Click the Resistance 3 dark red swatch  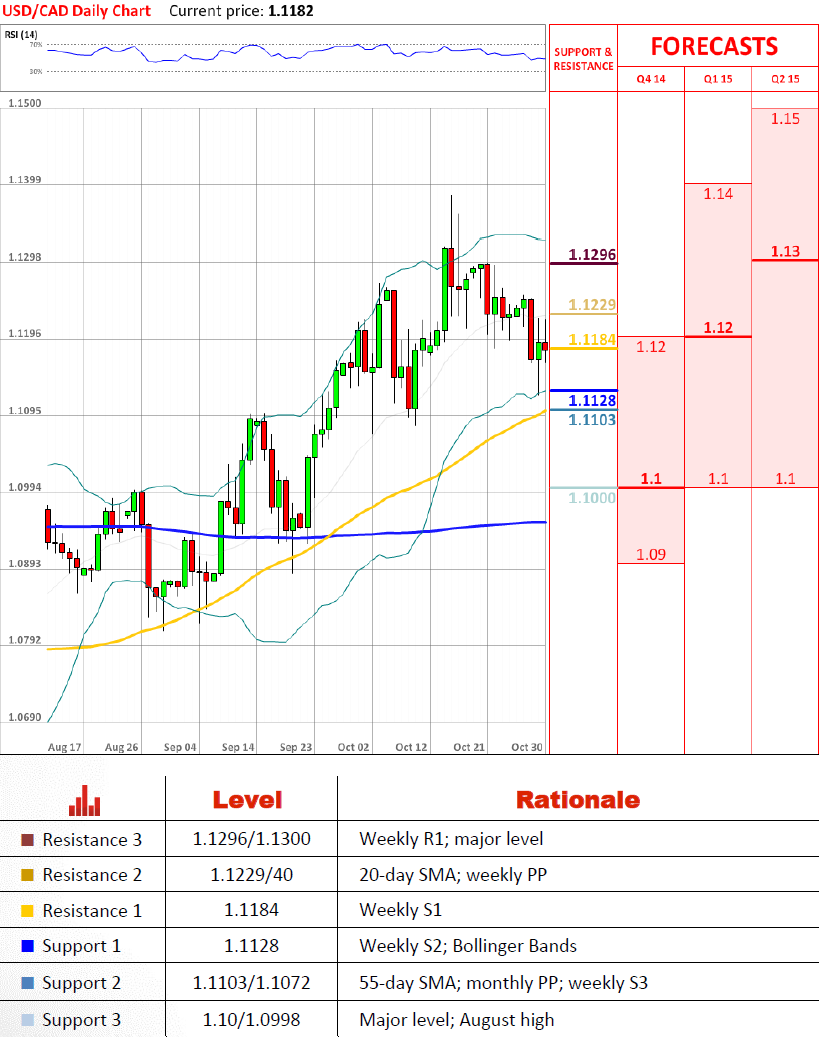pos(27,840)
